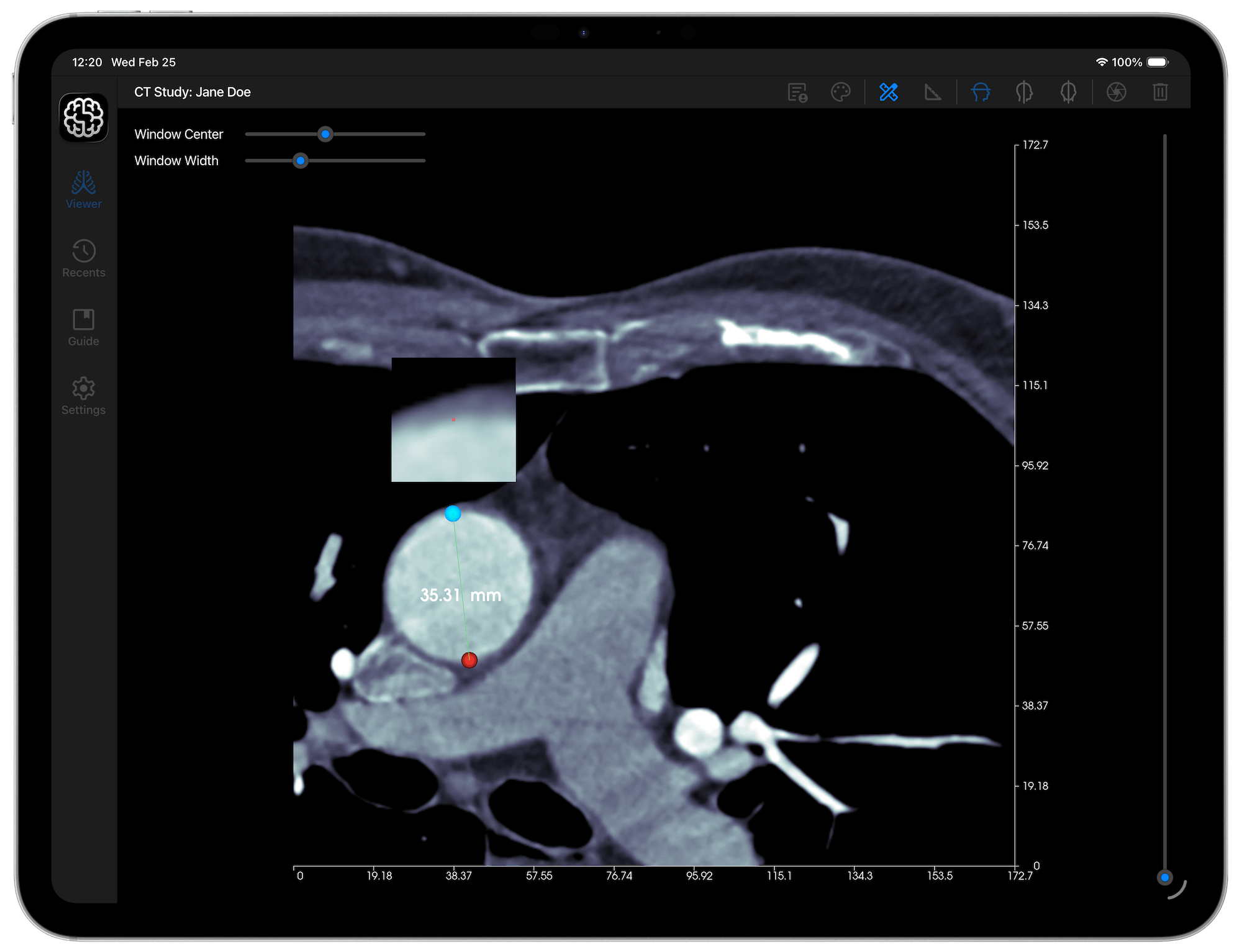Select the distance measurement tool

click(x=888, y=92)
